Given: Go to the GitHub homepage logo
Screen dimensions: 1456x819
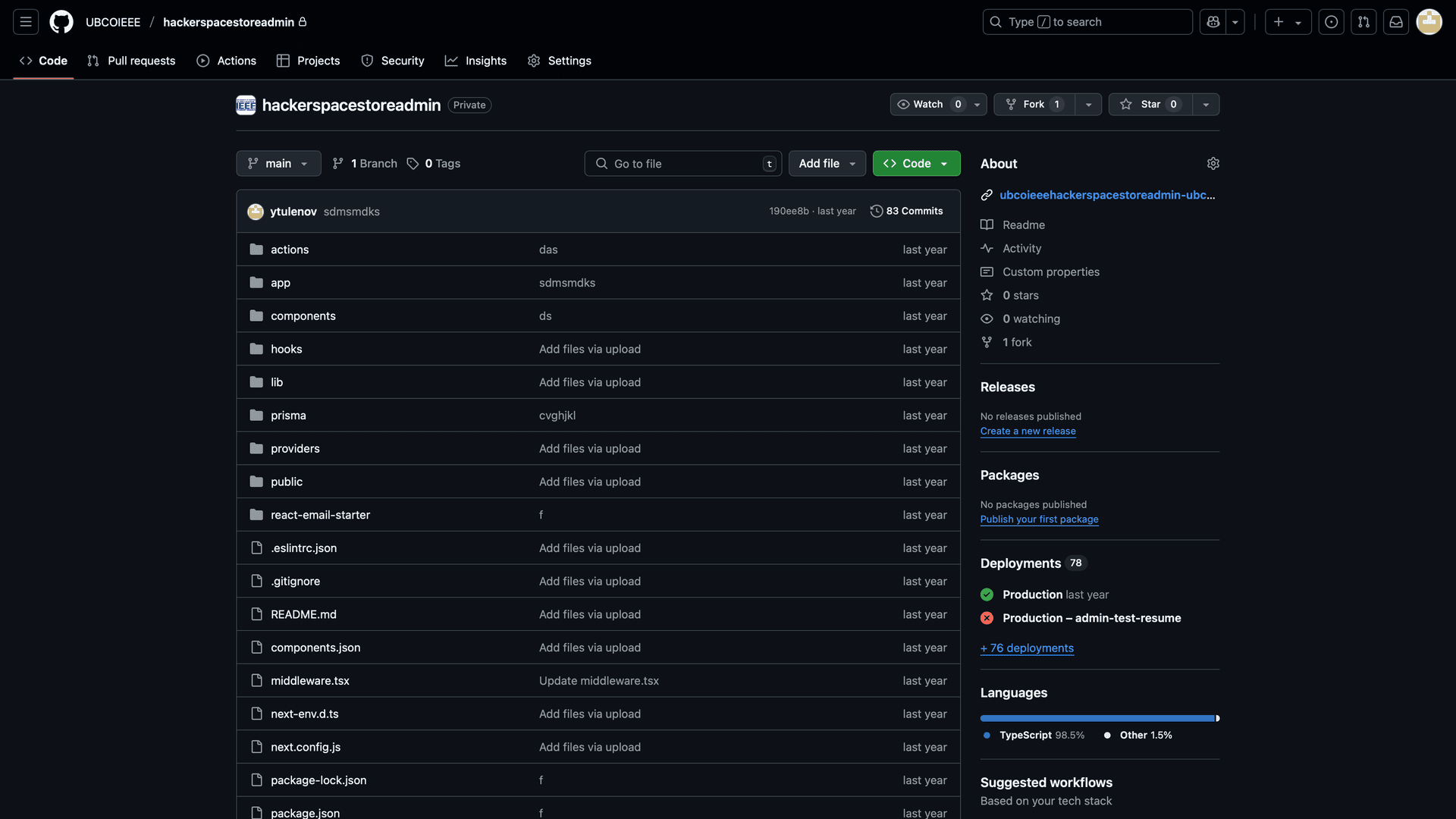Looking at the screenshot, I should click(61, 22).
